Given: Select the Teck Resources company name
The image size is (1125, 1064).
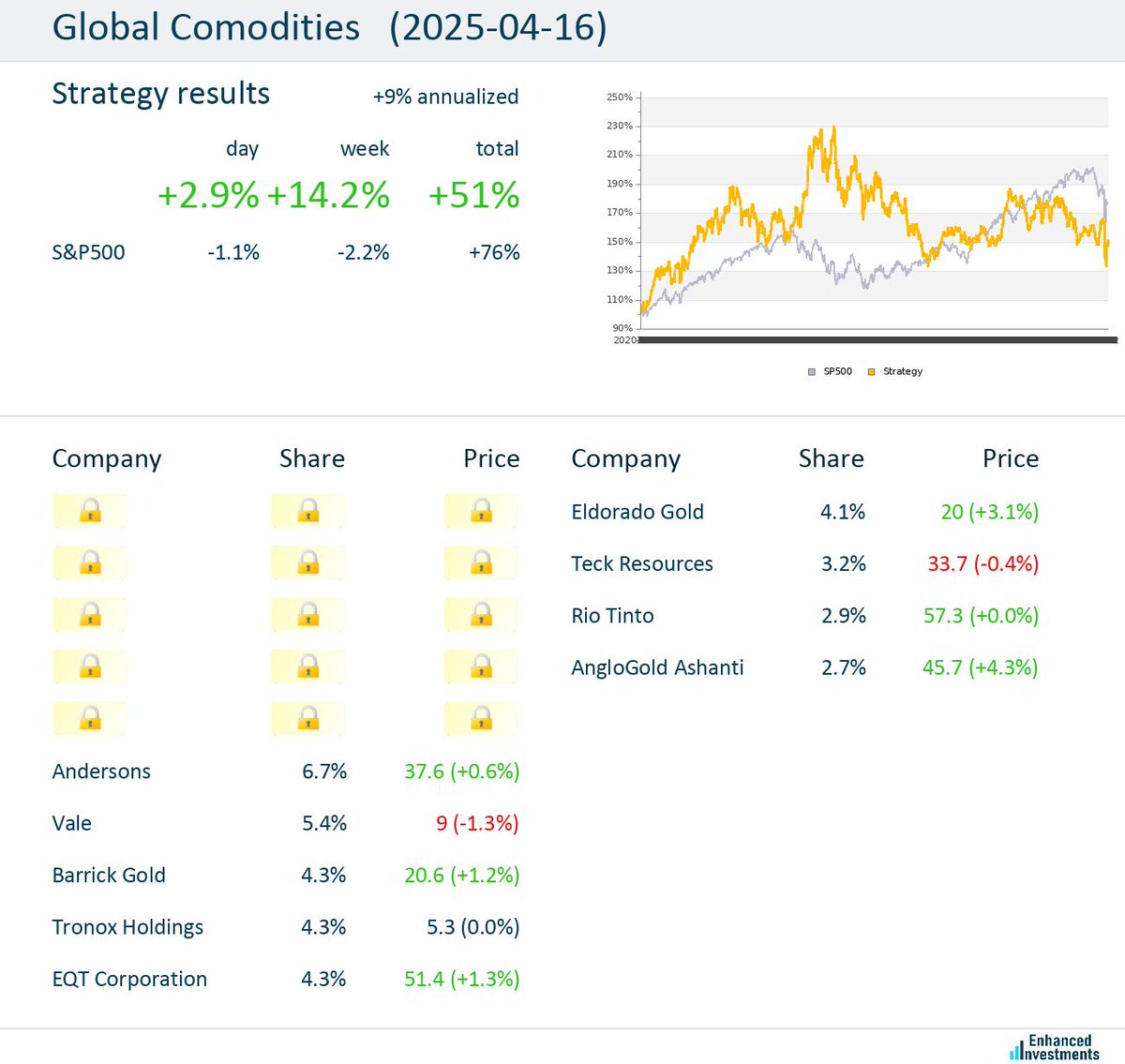Looking at the screenshot, I should click(642, 563).
